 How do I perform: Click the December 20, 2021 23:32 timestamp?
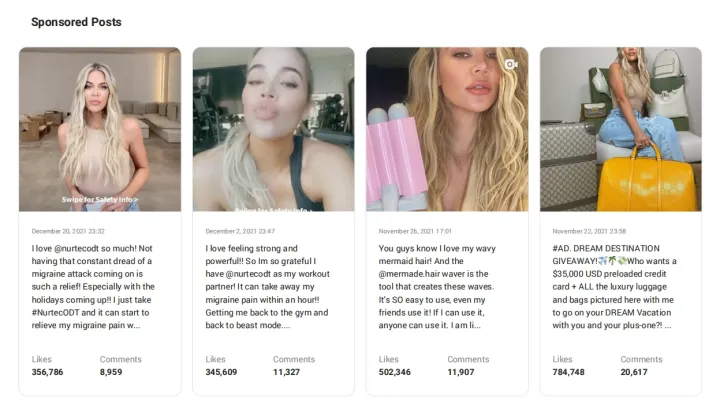click(68, 231)
